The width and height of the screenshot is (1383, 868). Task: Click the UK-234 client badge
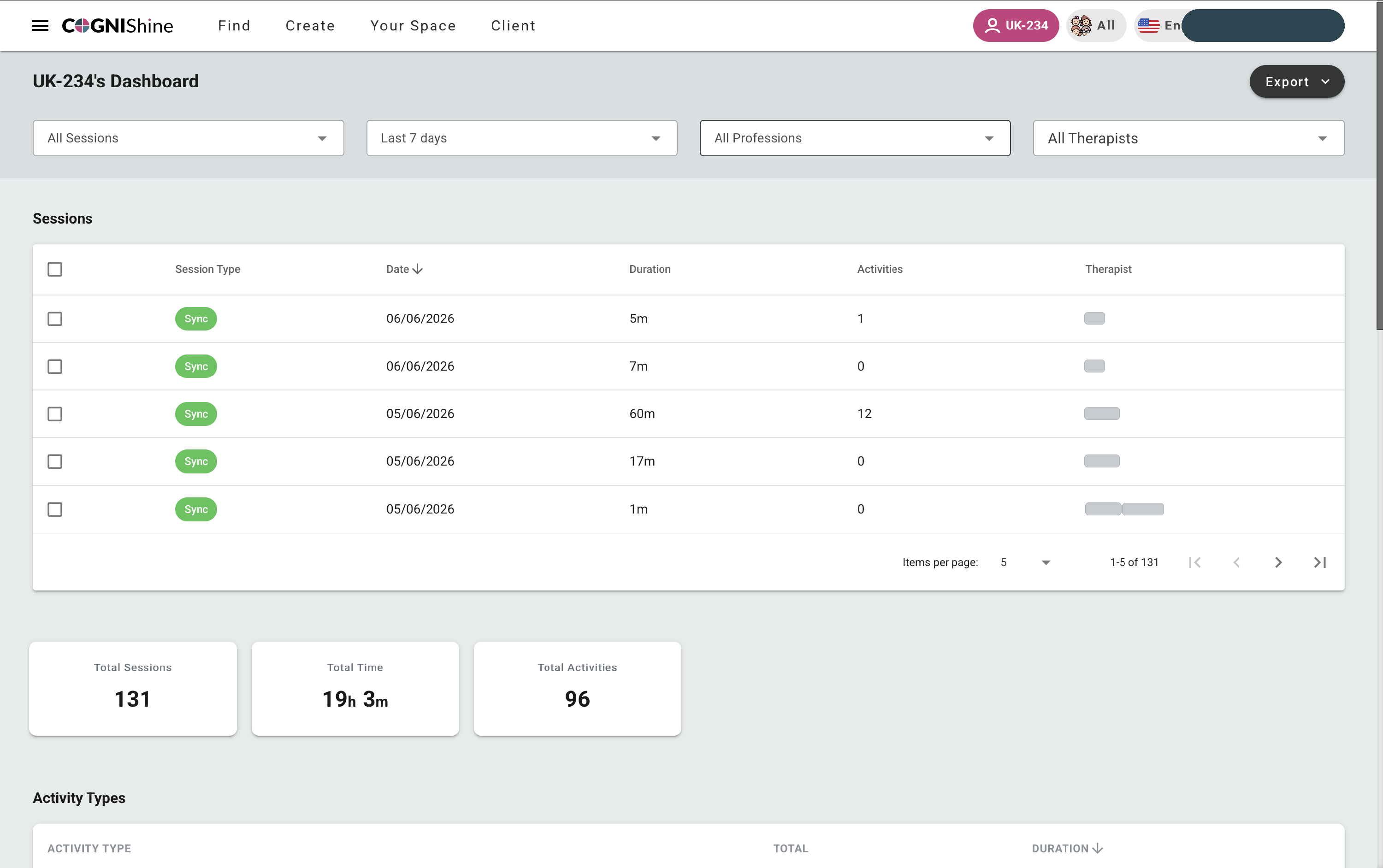pyautogui.click(x=1016, y=26)
